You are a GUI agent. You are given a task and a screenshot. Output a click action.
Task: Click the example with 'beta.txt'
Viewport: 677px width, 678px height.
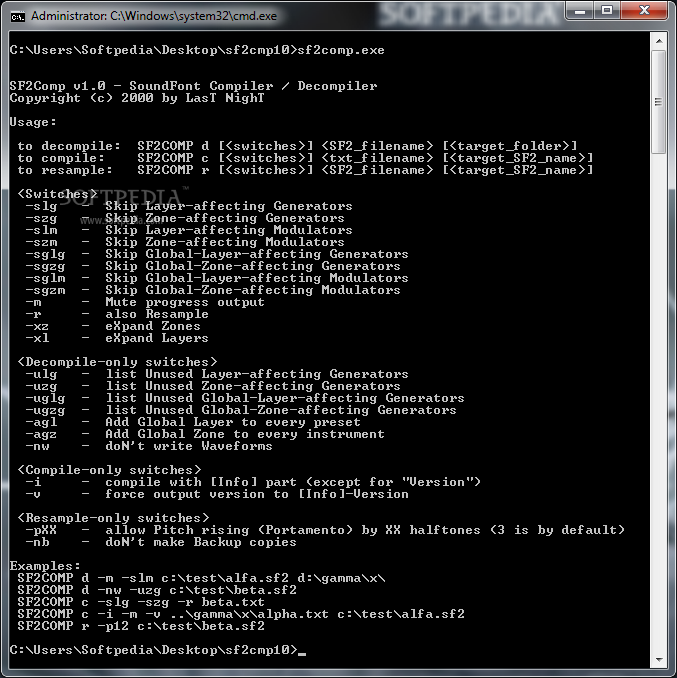coord(141,602)
